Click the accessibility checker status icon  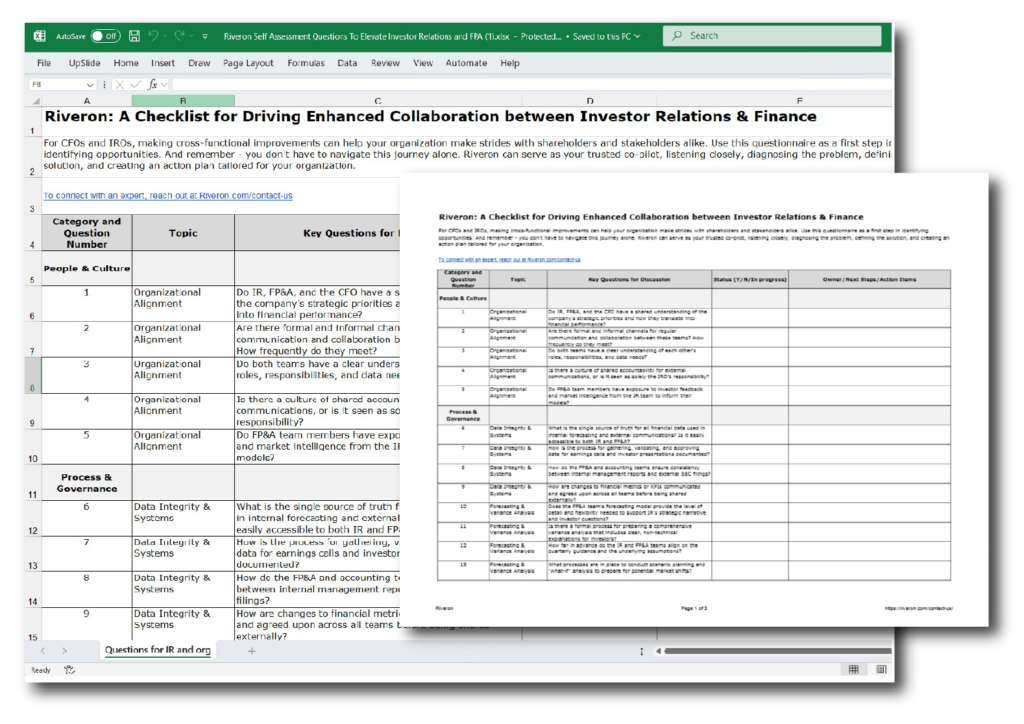[69, 669]
